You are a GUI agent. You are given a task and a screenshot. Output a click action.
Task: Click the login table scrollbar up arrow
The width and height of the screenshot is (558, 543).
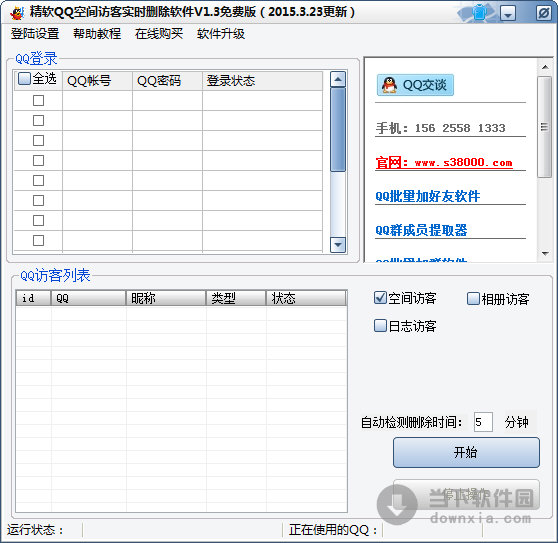(x=338, y=79)
